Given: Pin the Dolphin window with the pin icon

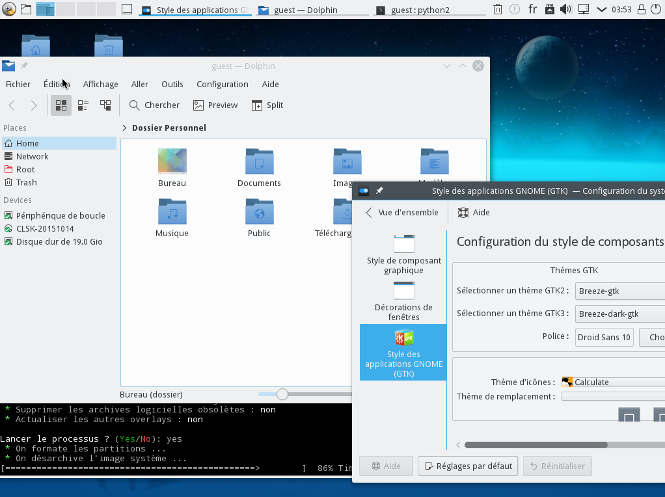Looking at the screenshot, I should coord(24,66).
